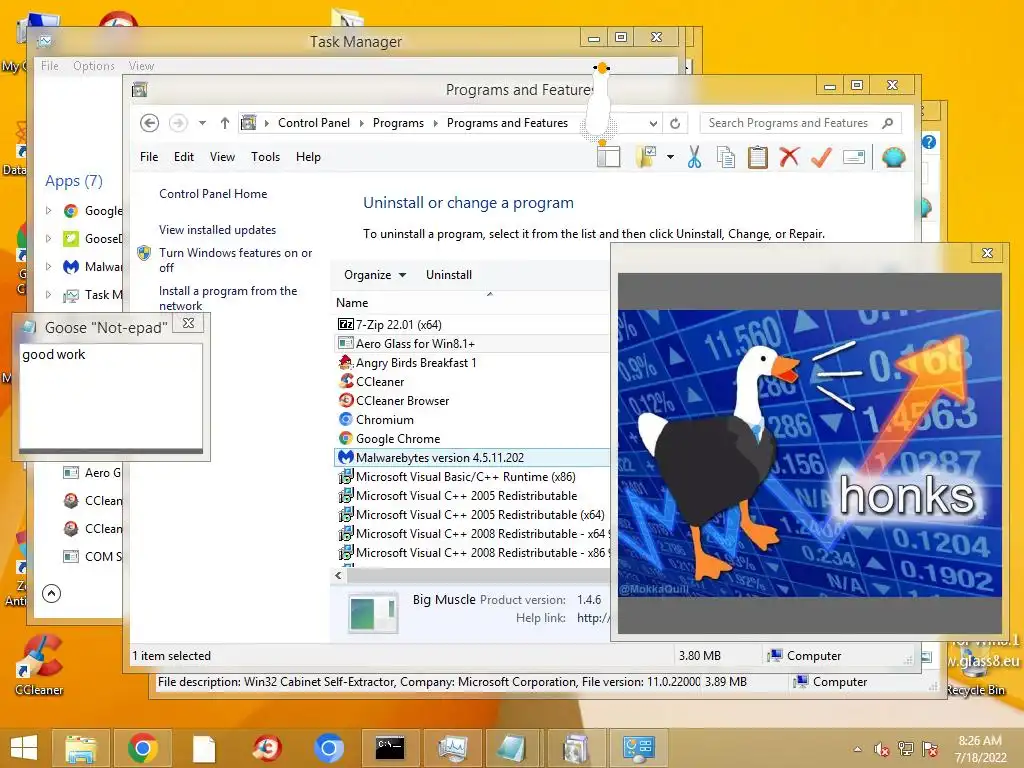Switch to Task Manager in the taskbar
This screenshot has height=768, width=1024.
(x=453, y=748)
